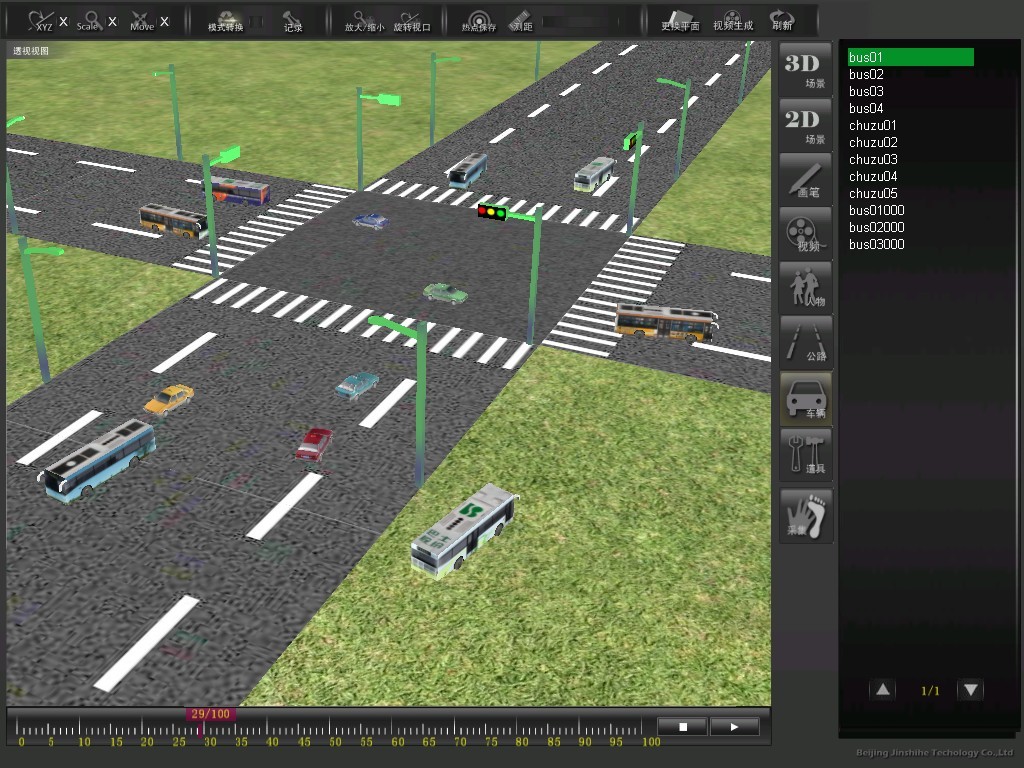Select the XYZ rotate tool

coord(40,21)
